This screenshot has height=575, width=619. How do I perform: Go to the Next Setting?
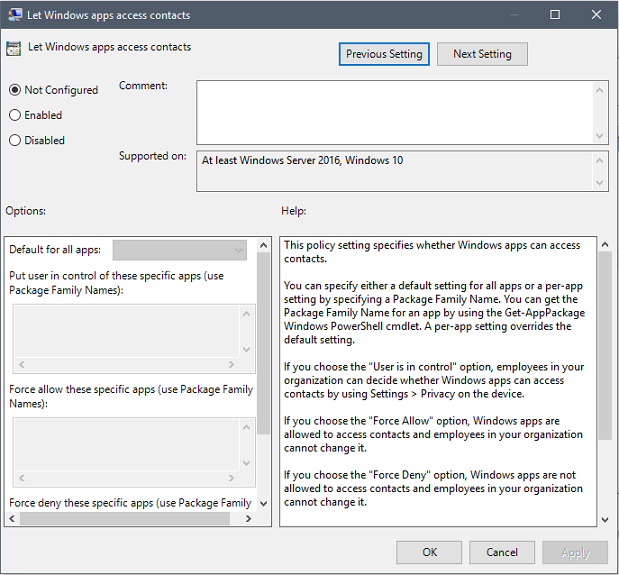tap(482, 54)
